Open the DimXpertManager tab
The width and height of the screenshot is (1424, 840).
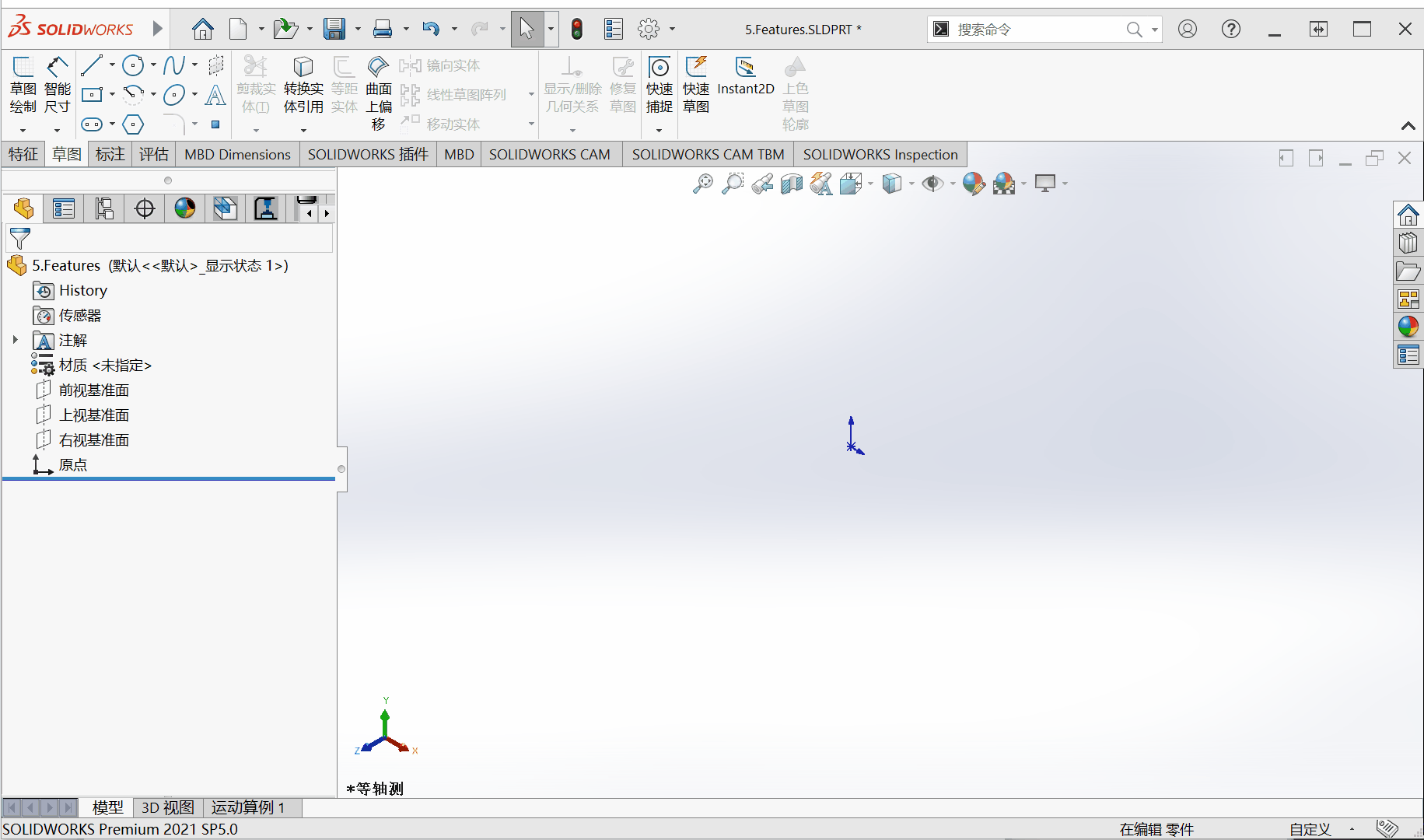pos(145,208)
